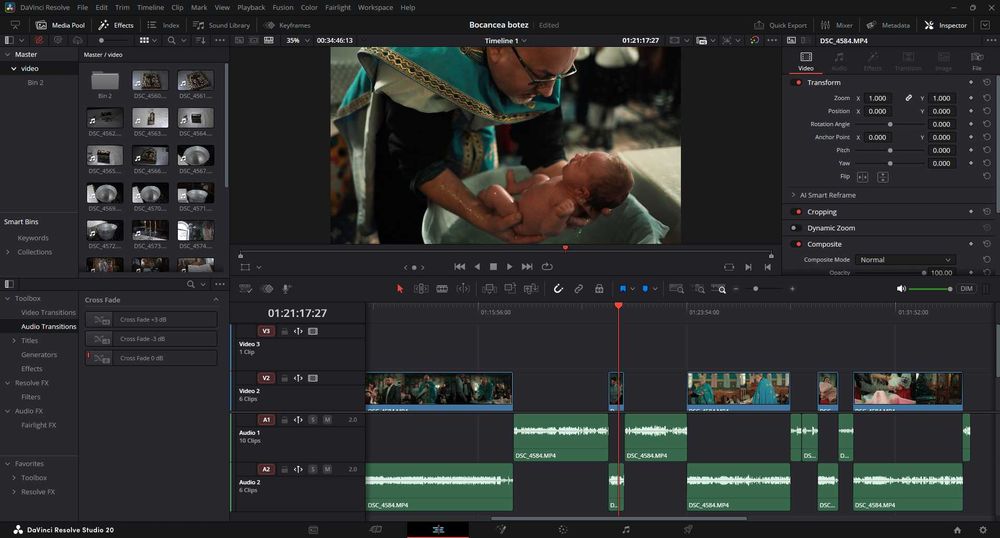Open the Sound Library panel
Screen dimensions: 1000x538
point(221,25)
